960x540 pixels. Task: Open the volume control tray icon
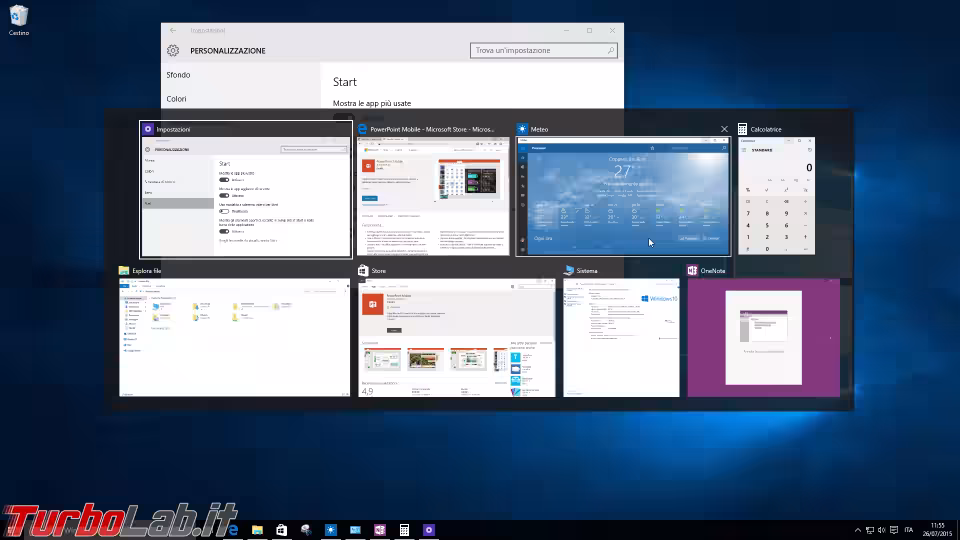point(882,530)
